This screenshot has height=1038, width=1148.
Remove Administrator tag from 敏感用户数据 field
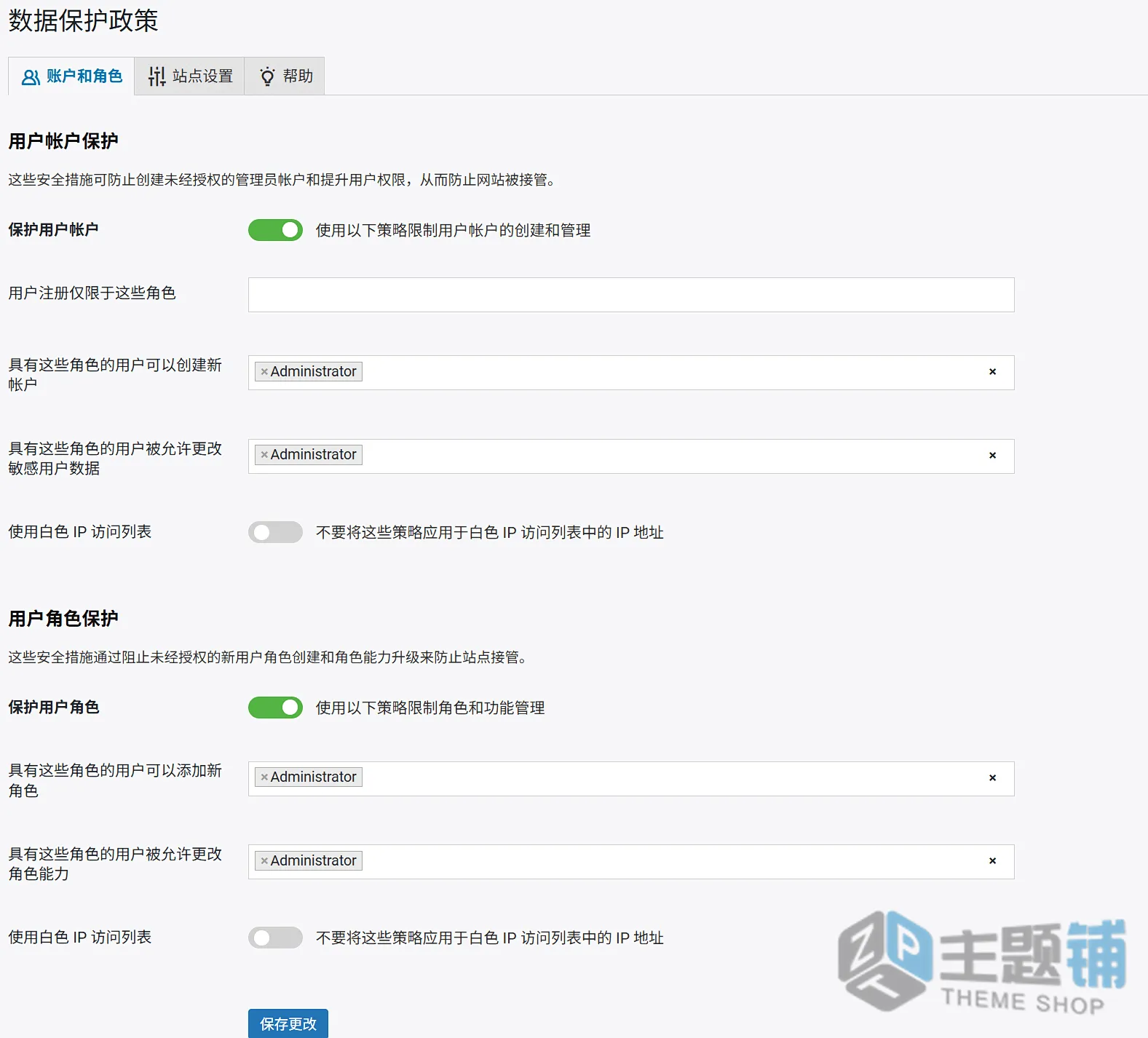[264, 455]
